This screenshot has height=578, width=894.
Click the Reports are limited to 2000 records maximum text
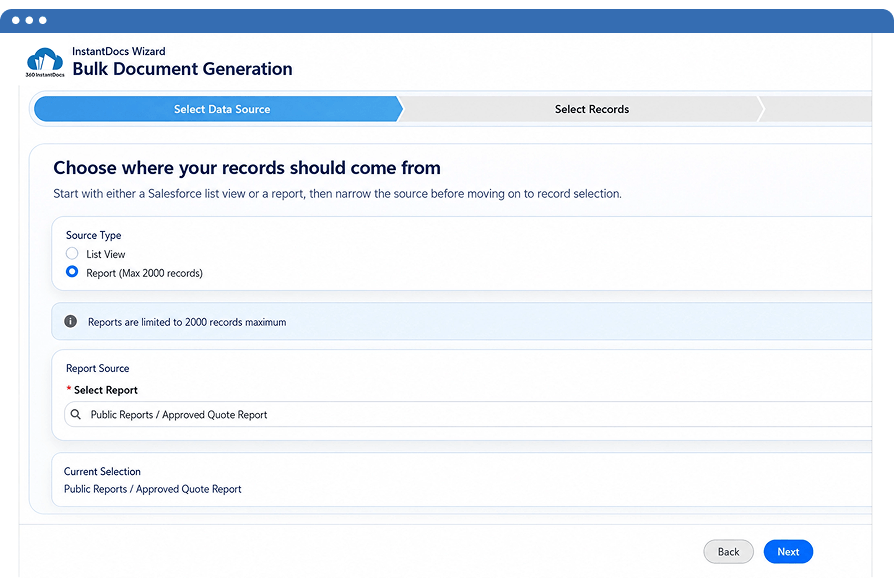click(187, 322)
